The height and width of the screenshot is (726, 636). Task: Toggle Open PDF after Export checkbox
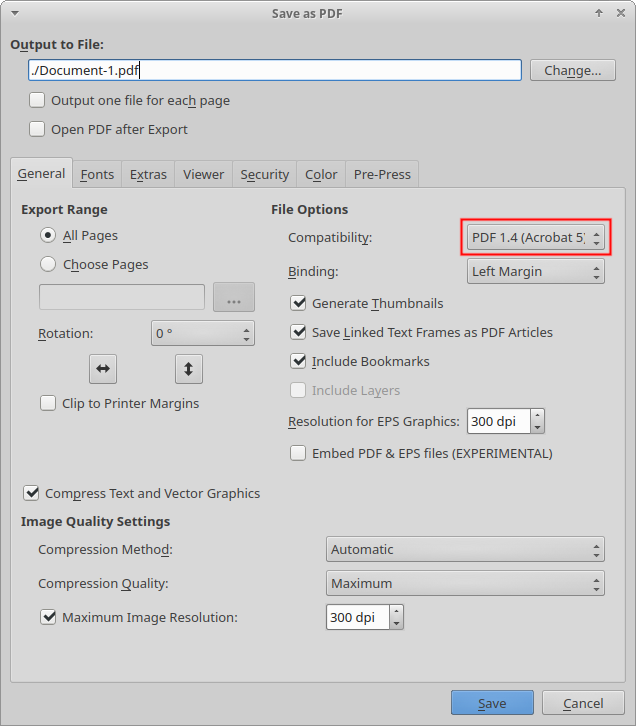[38, 129]
